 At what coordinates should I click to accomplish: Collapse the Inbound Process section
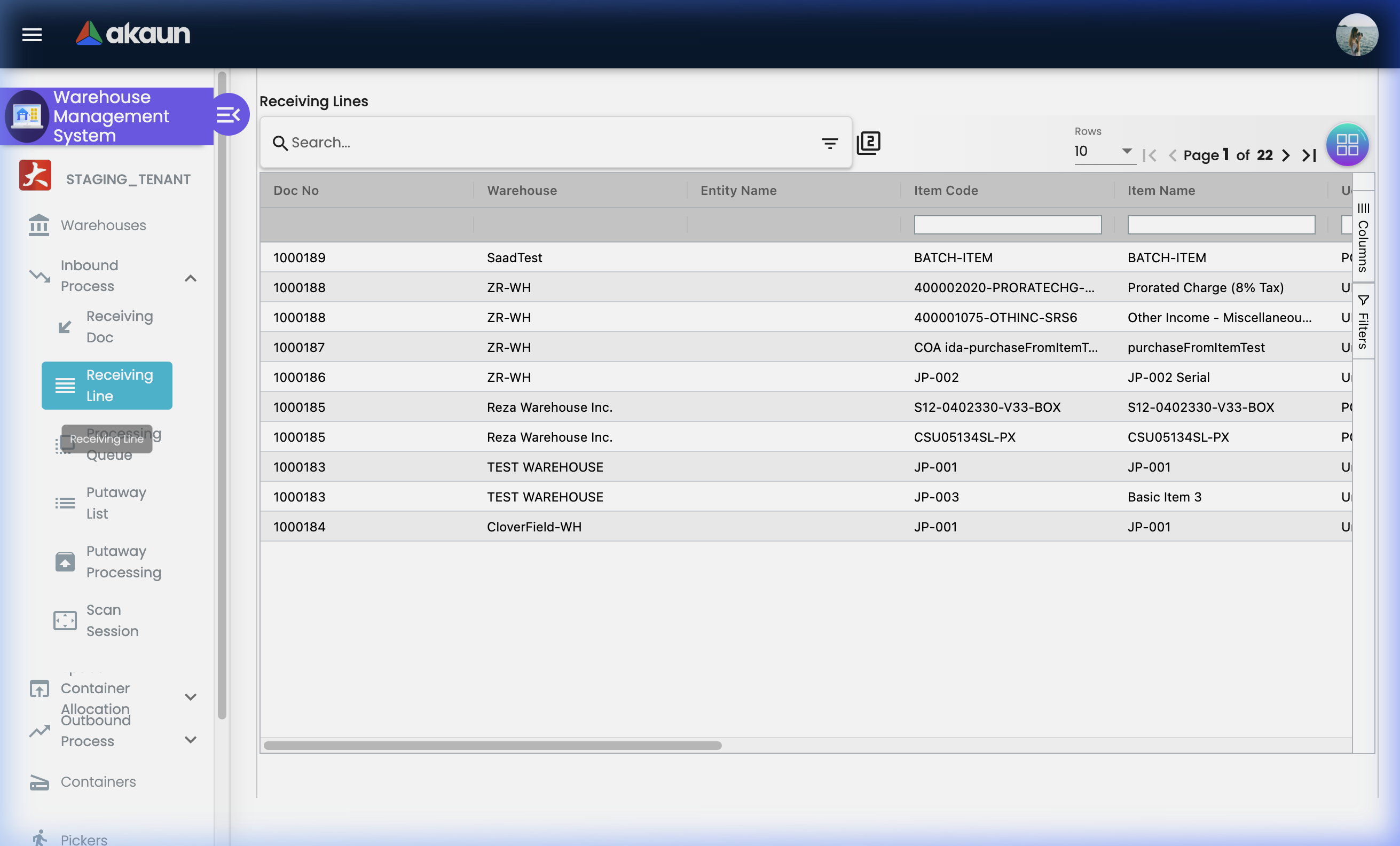pyautogui.click(x=191, y=278)
